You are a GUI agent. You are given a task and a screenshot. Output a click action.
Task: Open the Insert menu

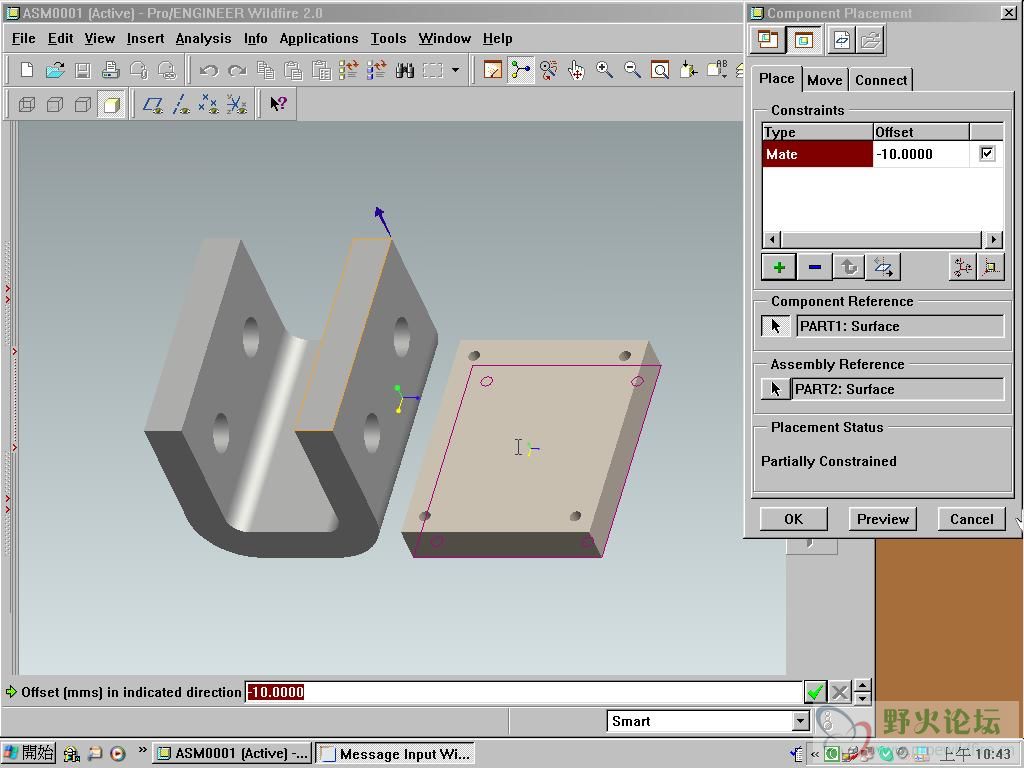pyautogui.click(x=145, y=39)
